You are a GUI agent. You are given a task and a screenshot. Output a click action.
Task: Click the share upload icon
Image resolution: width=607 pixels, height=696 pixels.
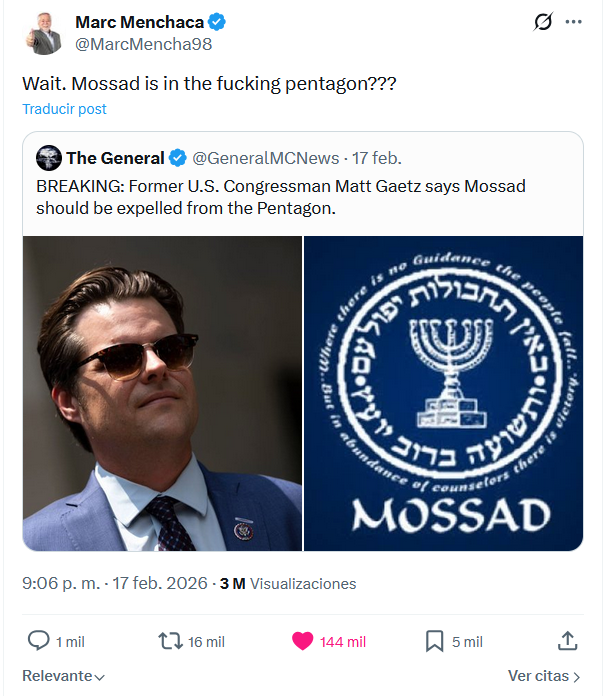click(x=567, y=641)
